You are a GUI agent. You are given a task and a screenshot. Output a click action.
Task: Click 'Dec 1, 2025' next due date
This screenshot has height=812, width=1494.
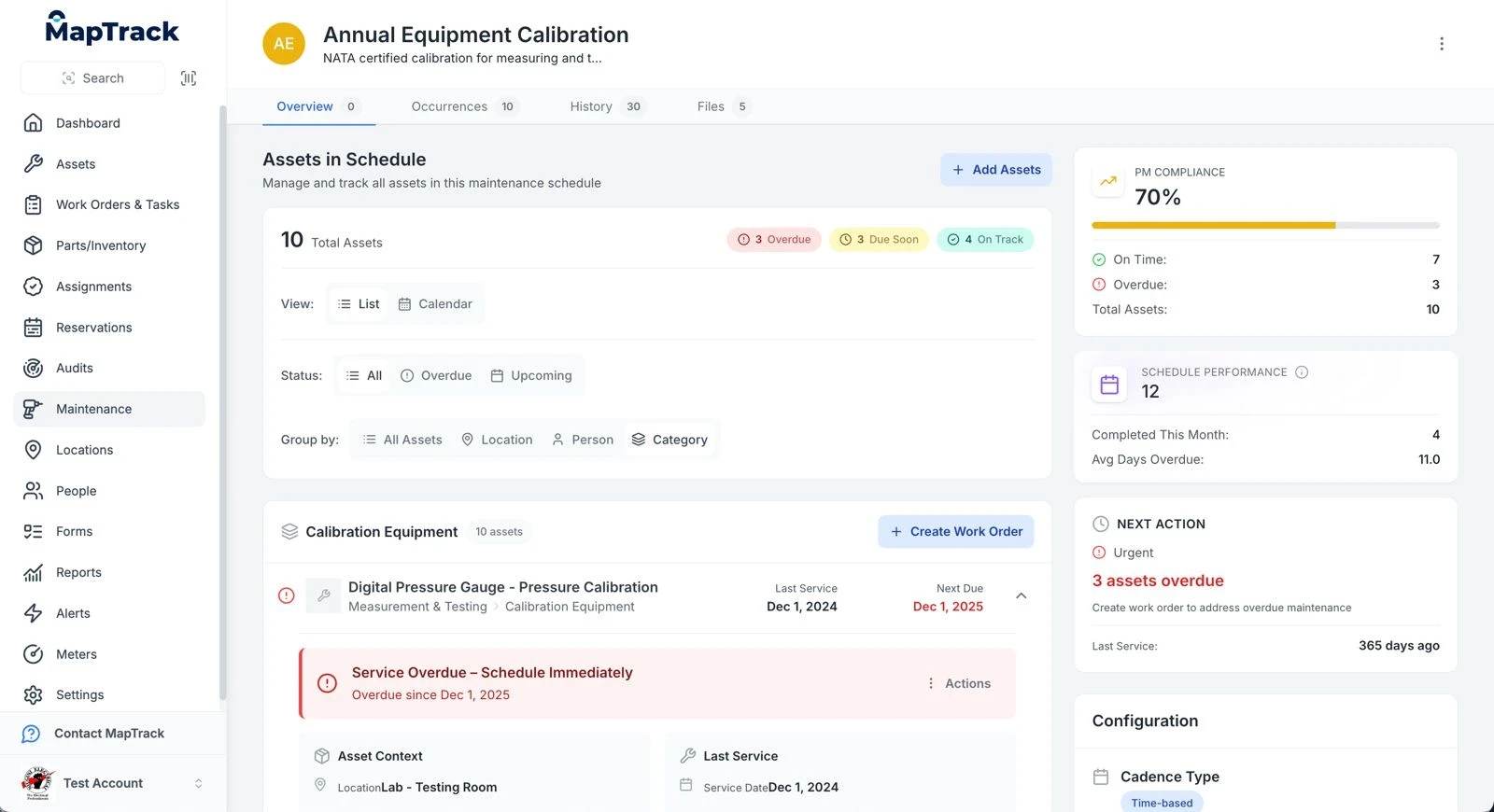click(x=948, y=607)
